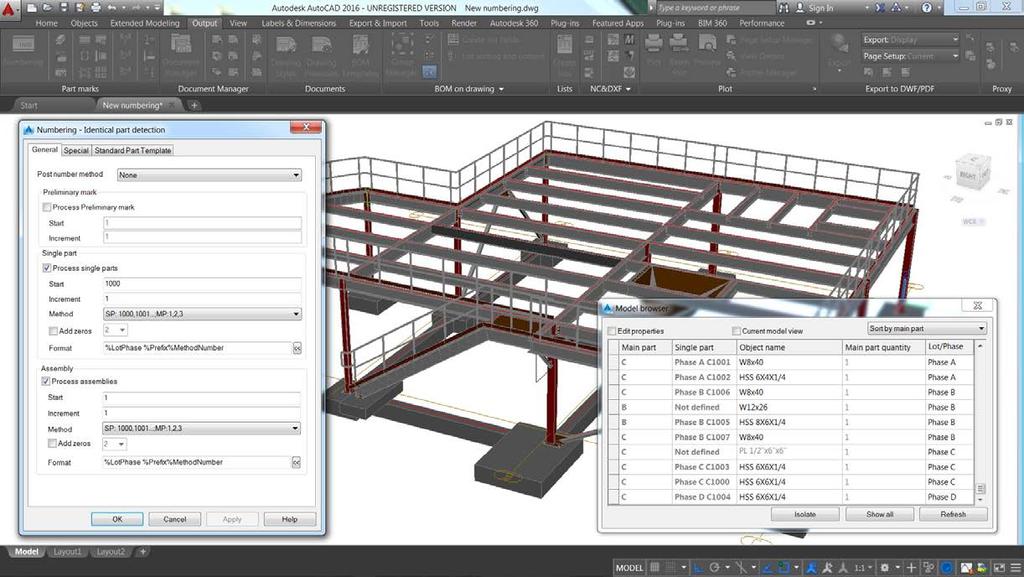The width and height of the screenshot is (1024, 577).
Task: Click the Help question mark icon
Action: click(x=927, y=8)
